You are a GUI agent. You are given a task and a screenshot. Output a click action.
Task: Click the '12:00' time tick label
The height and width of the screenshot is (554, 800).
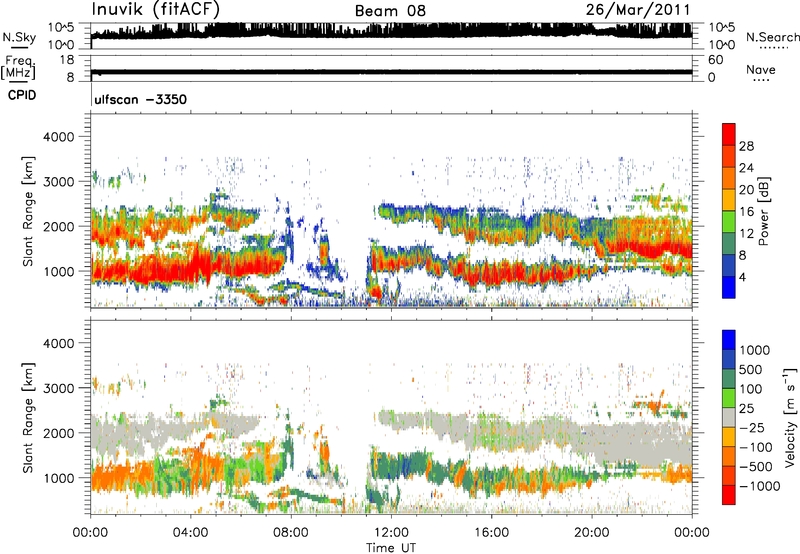click(x=391, y=533)
